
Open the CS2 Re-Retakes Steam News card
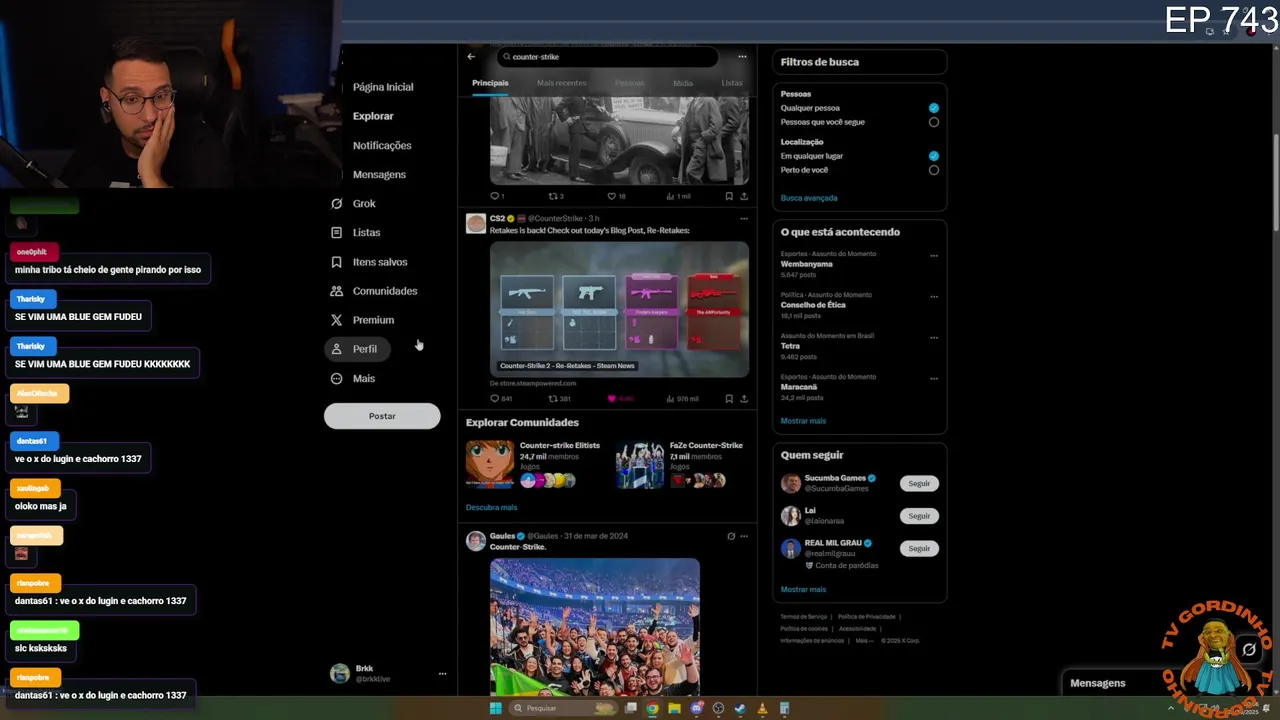pyautogui.click(x=619, y=309)
